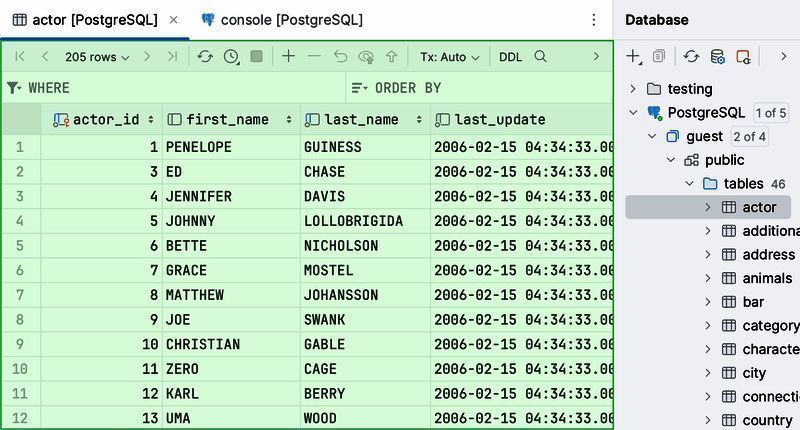The height and width of the screenshot is (430, 800).
Task: Collapse the public schema node
Action: tap(671, 160)
